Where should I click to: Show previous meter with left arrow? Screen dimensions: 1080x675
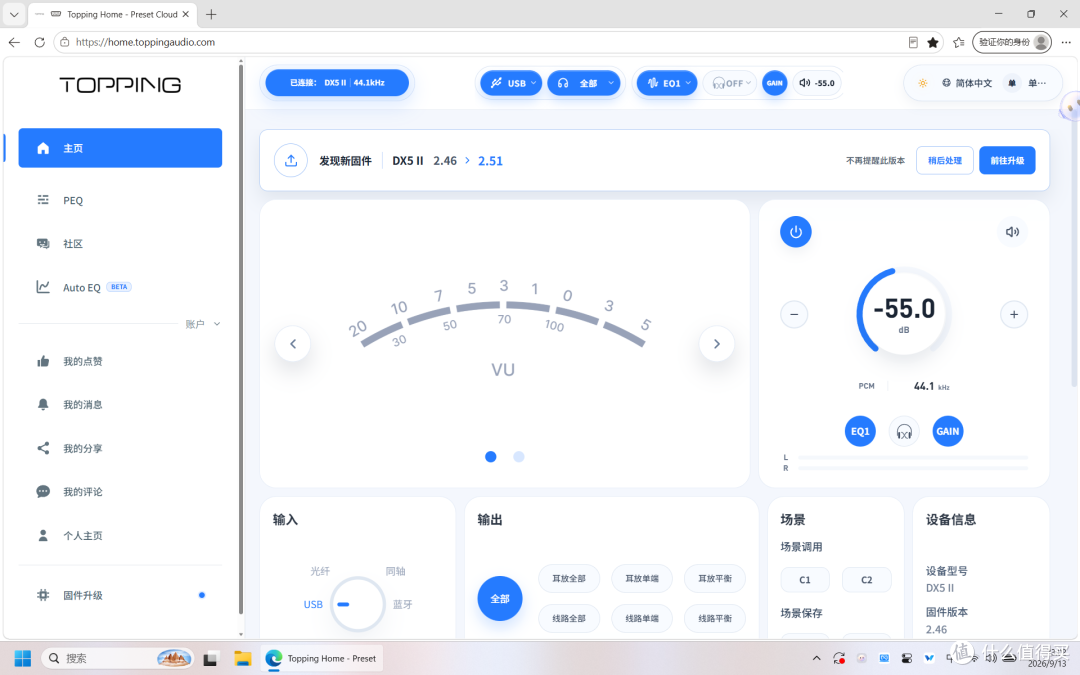(x=293, y=344)
